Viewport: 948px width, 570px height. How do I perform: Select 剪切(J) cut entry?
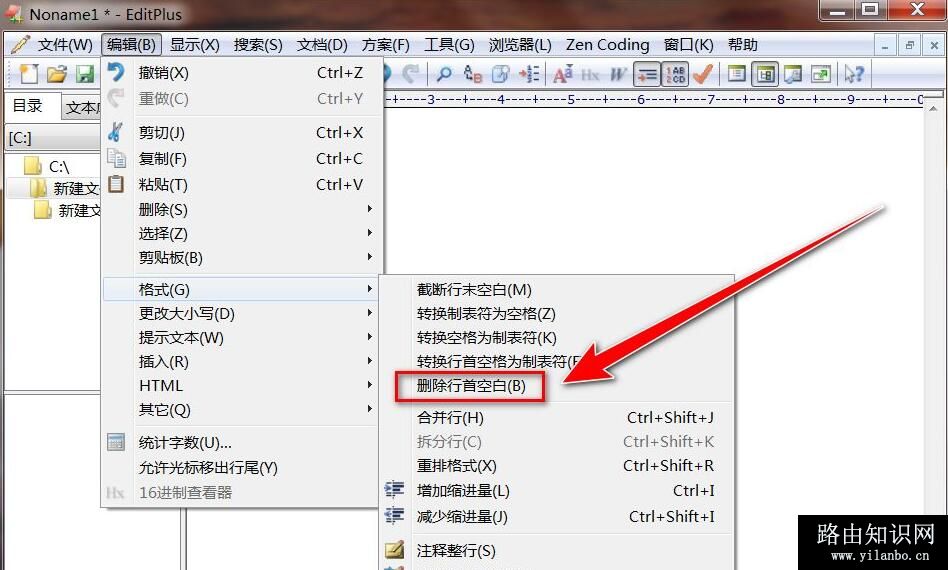243,132
